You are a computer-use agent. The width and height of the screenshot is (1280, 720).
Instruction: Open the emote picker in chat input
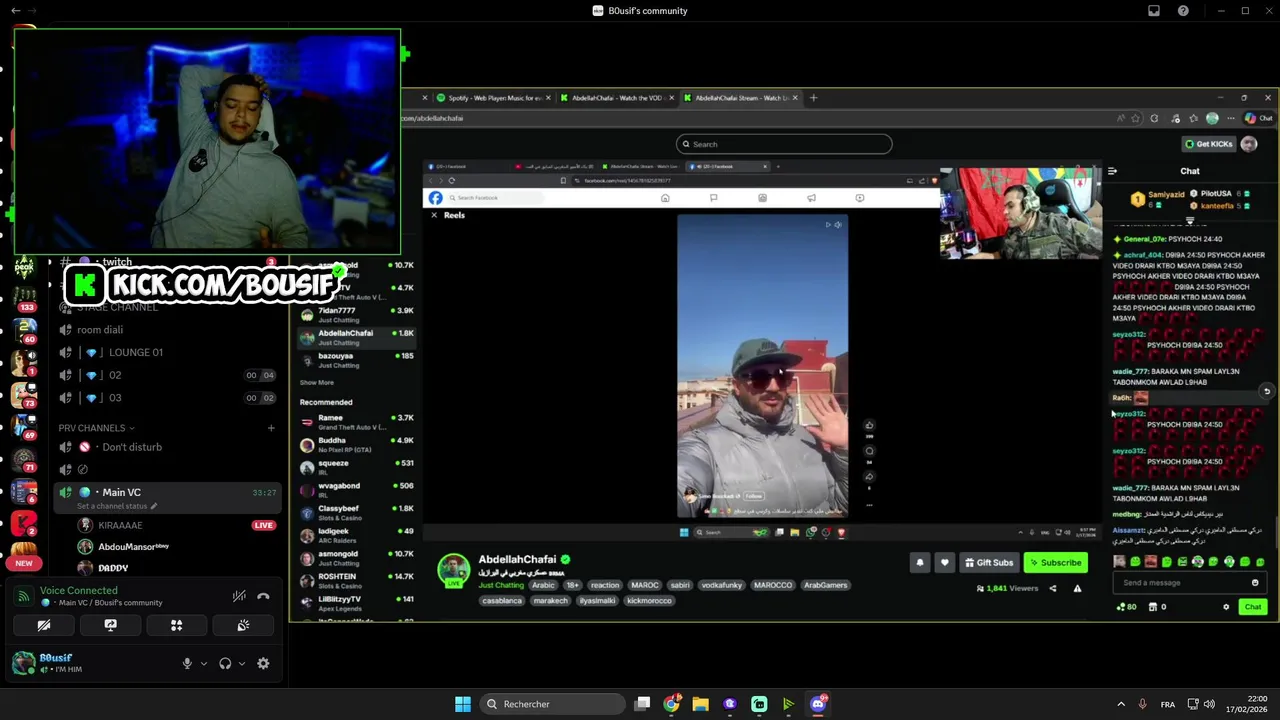pos(1255,583)
